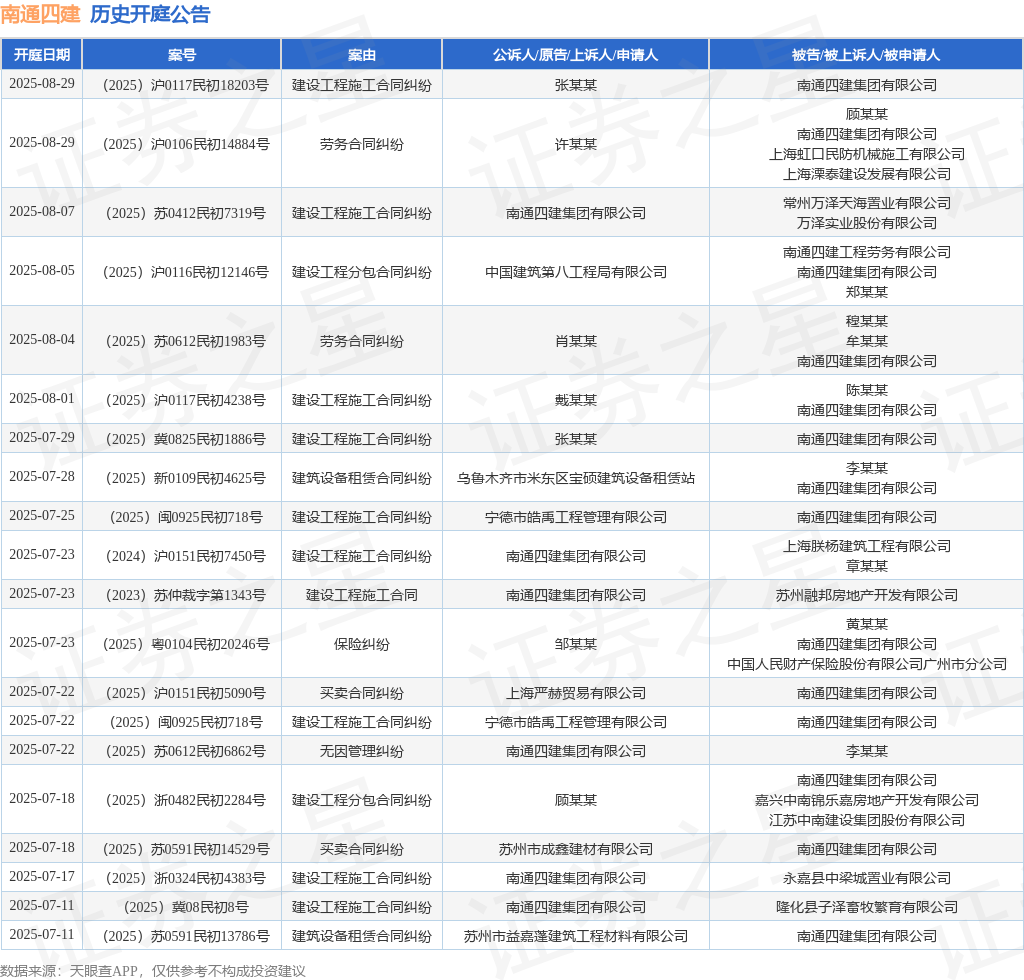
Task: Click the 公诉人/原告/上诉人/申请人 column header
Action: tap(575, 55)
